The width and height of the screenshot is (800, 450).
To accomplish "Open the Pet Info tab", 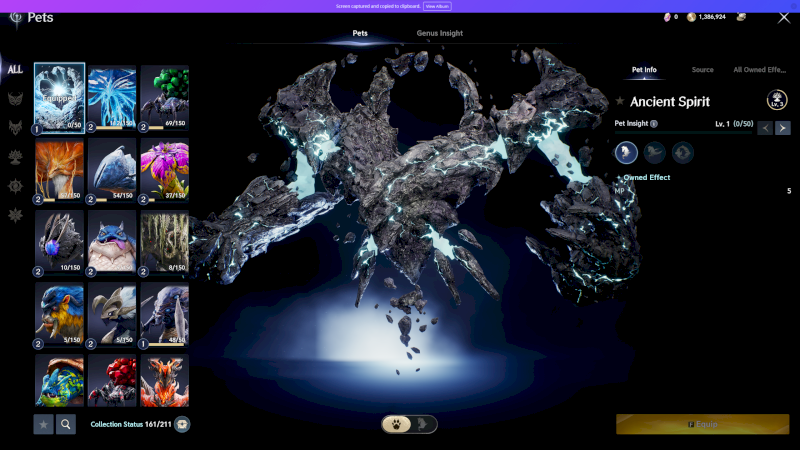I will pyautogui.click(x=644, y=69).
